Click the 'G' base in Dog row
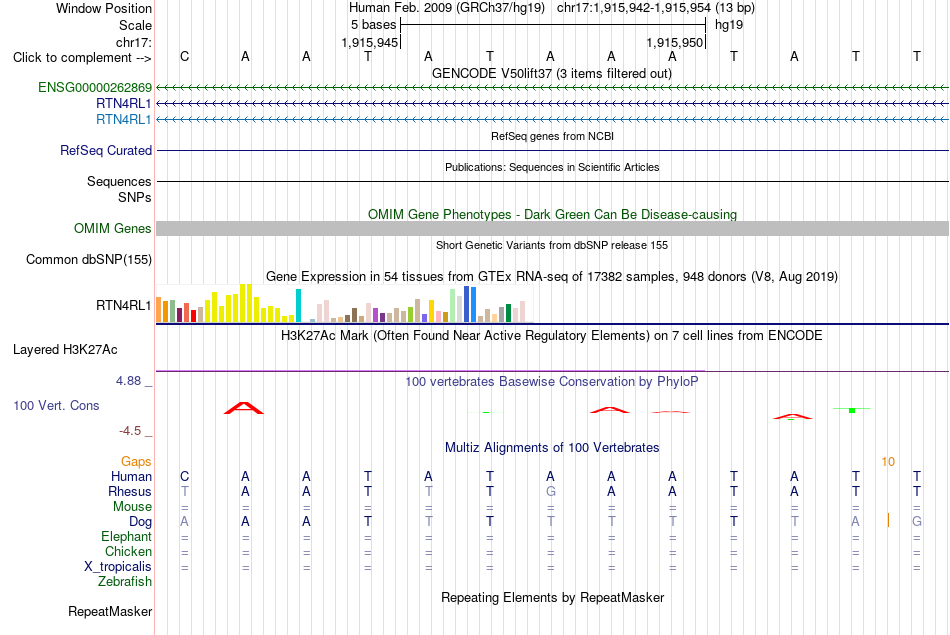This screenshot has height=635, width=950. pos(917,522)
